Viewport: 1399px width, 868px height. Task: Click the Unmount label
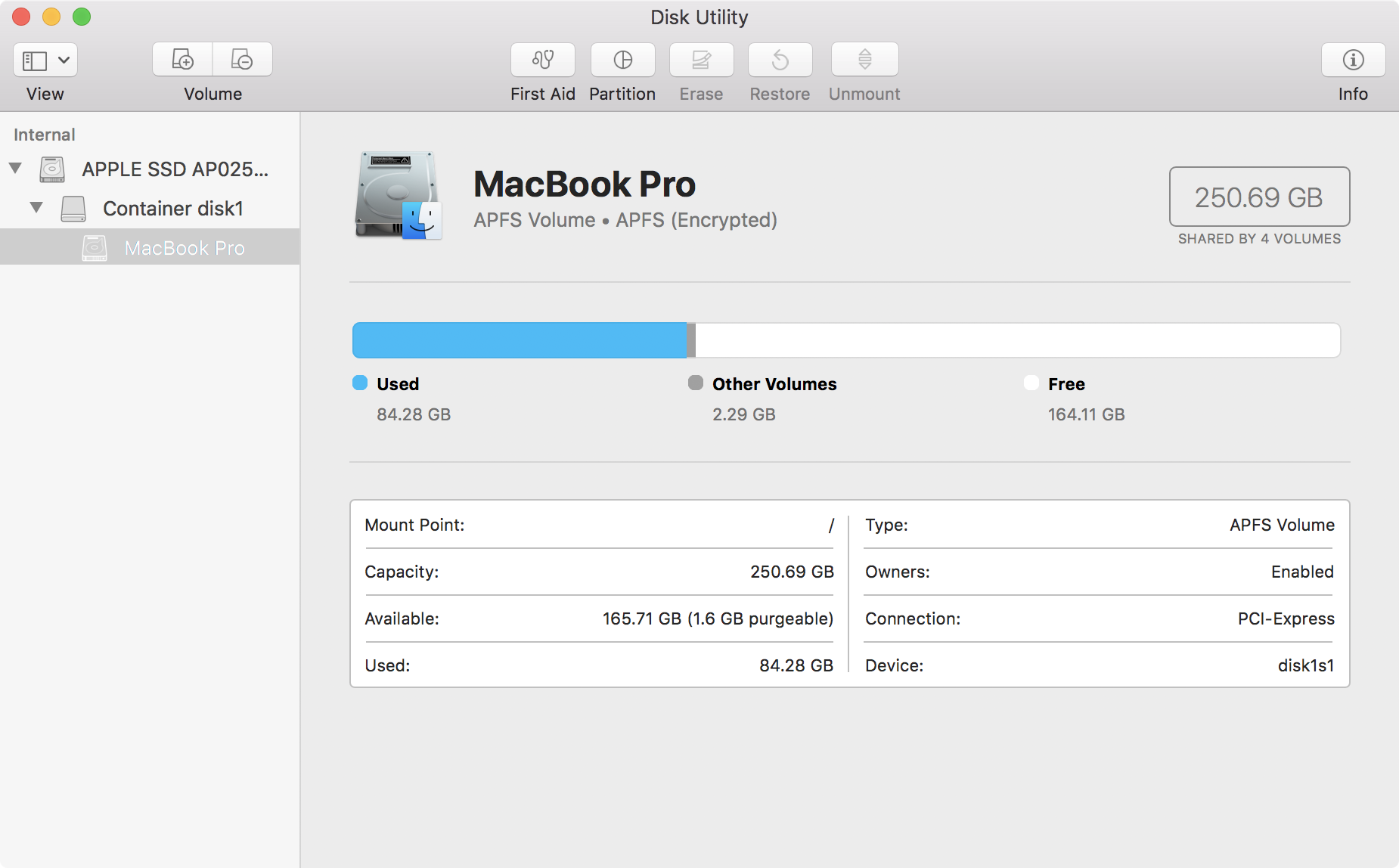864,94
